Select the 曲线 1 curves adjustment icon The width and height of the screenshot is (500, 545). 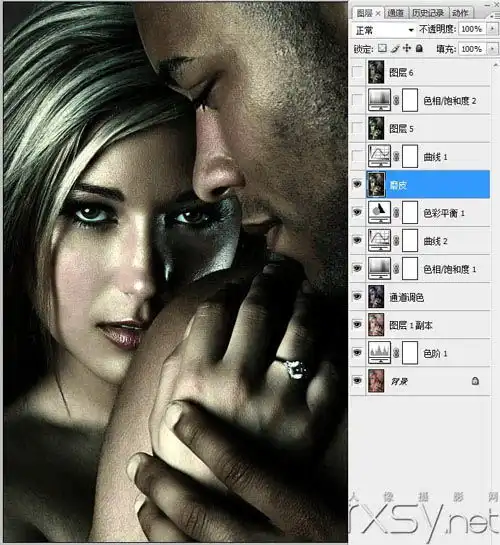[379, 156]
